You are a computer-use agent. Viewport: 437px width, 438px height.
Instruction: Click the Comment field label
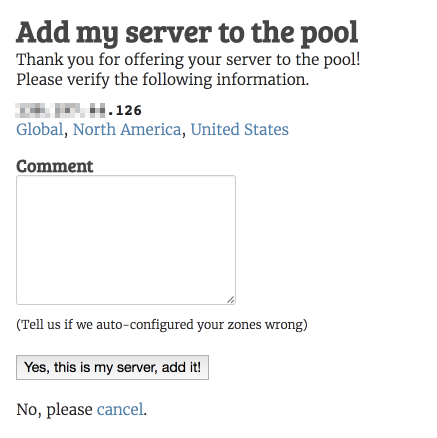pyautogui.click(x=55, y=166)
